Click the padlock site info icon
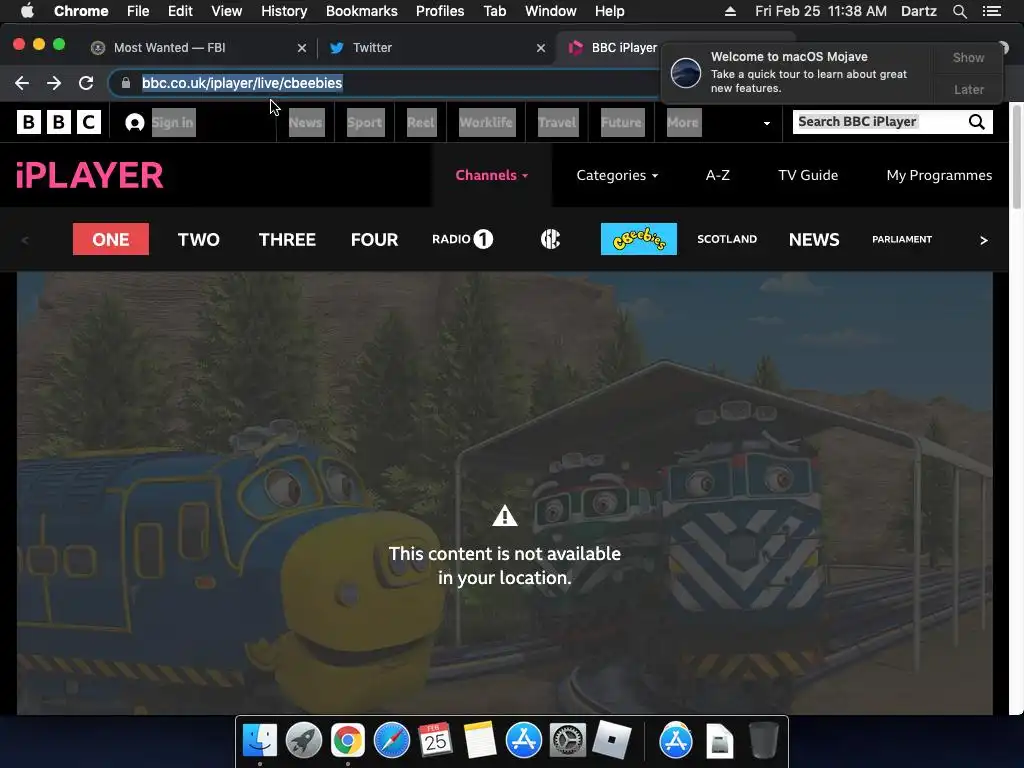This screenshot has width=1024, height=768. 125,83
